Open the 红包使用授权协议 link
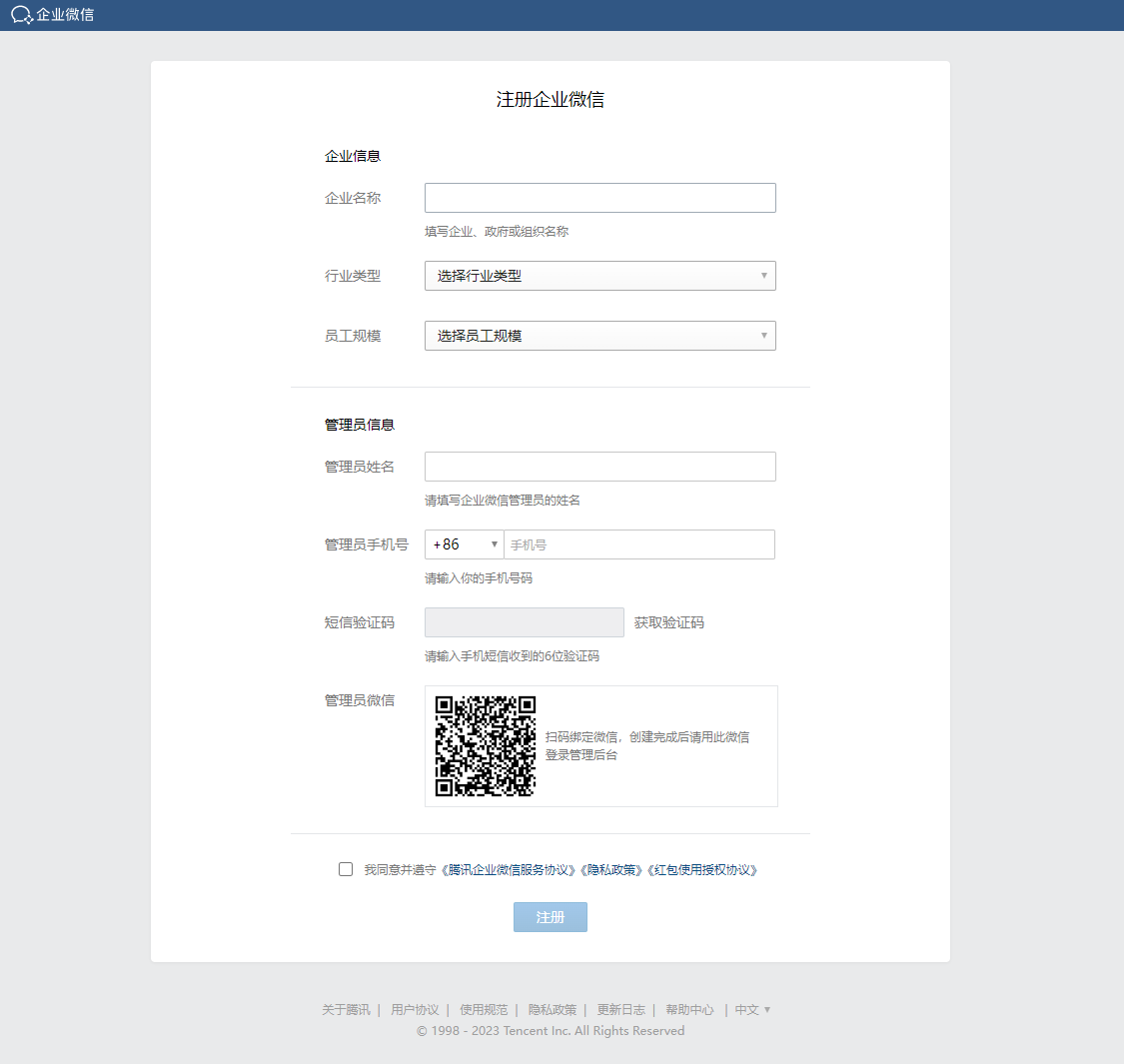 [703, 870]
